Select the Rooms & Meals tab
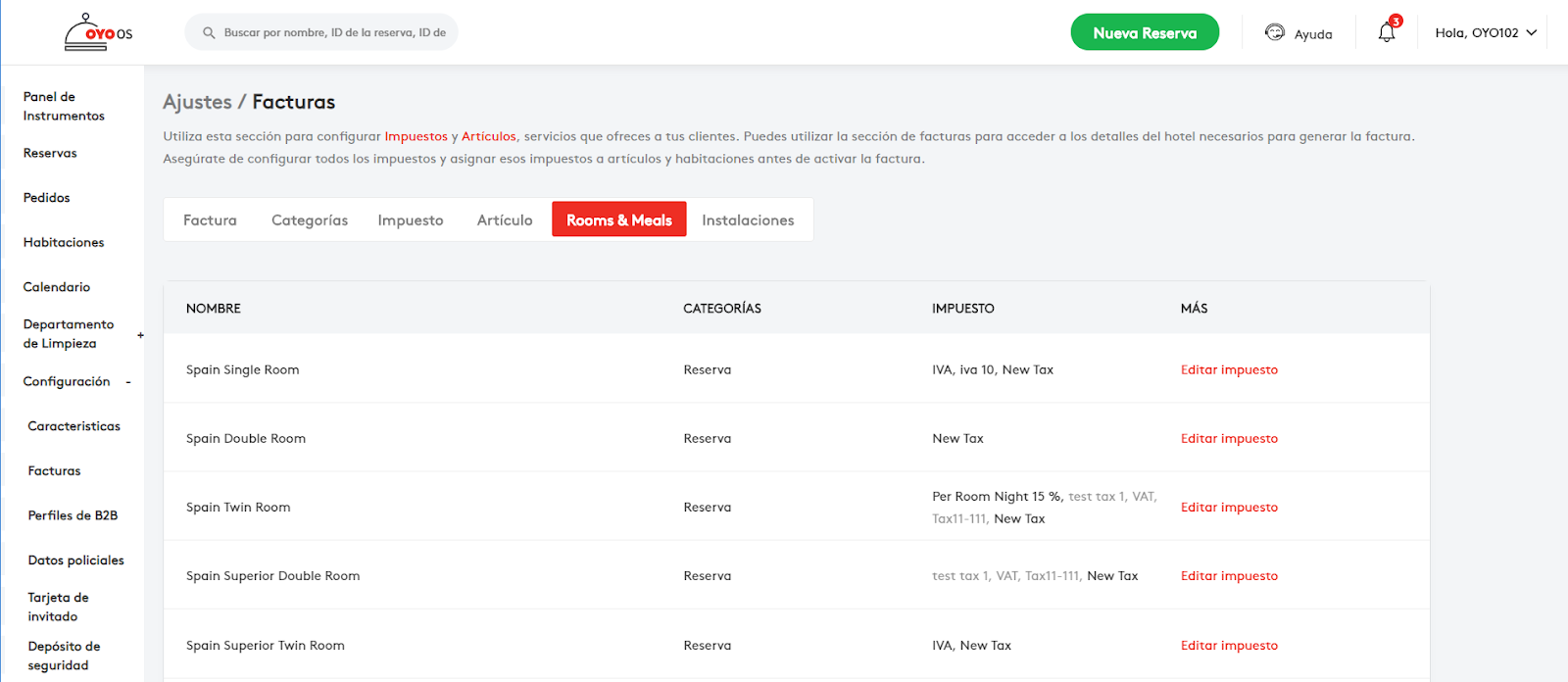 [619, 219]
